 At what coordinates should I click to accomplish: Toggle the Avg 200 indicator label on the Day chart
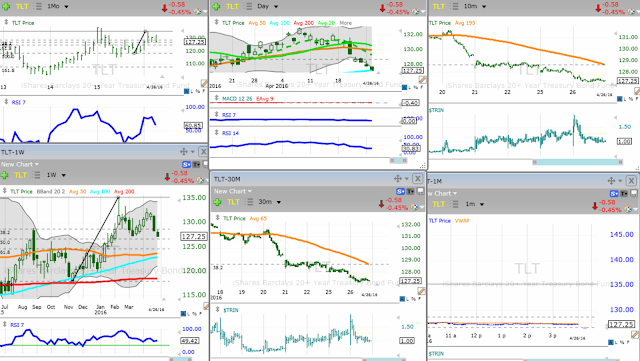click(304, 23)
